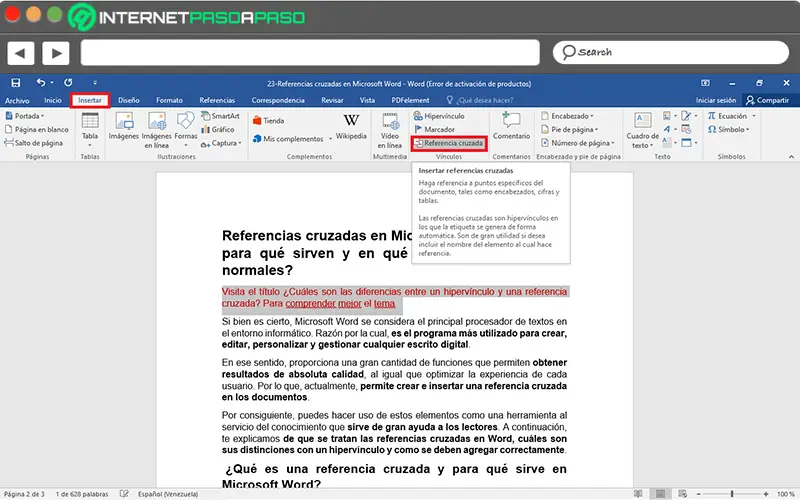This screenshot has width=800, height=500.
Task: Undo the last action
Action: click(x=41, y=82)
